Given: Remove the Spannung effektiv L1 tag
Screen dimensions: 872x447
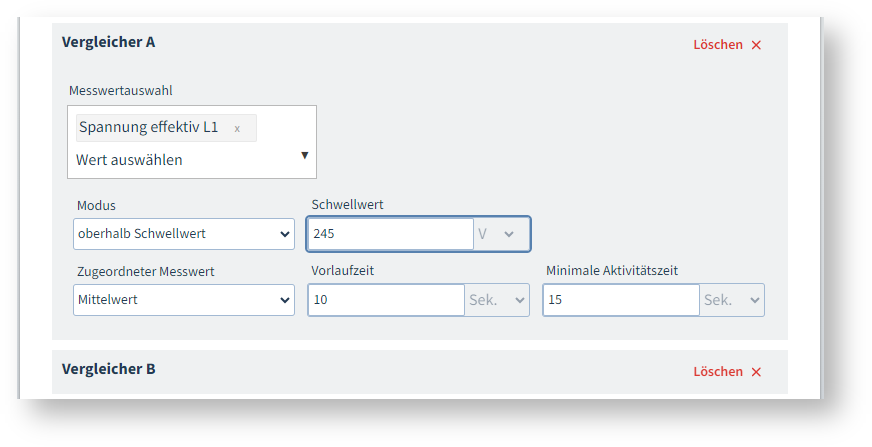Looking at the screenshot, I should [237, 128].
